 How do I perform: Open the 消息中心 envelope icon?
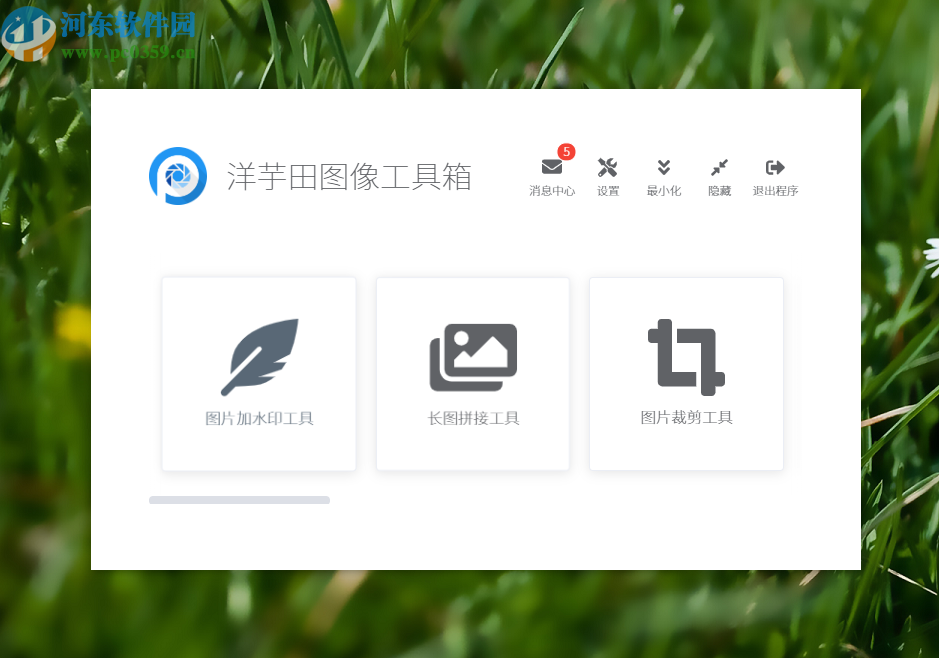pyautogui.click(x=551, y=167)
